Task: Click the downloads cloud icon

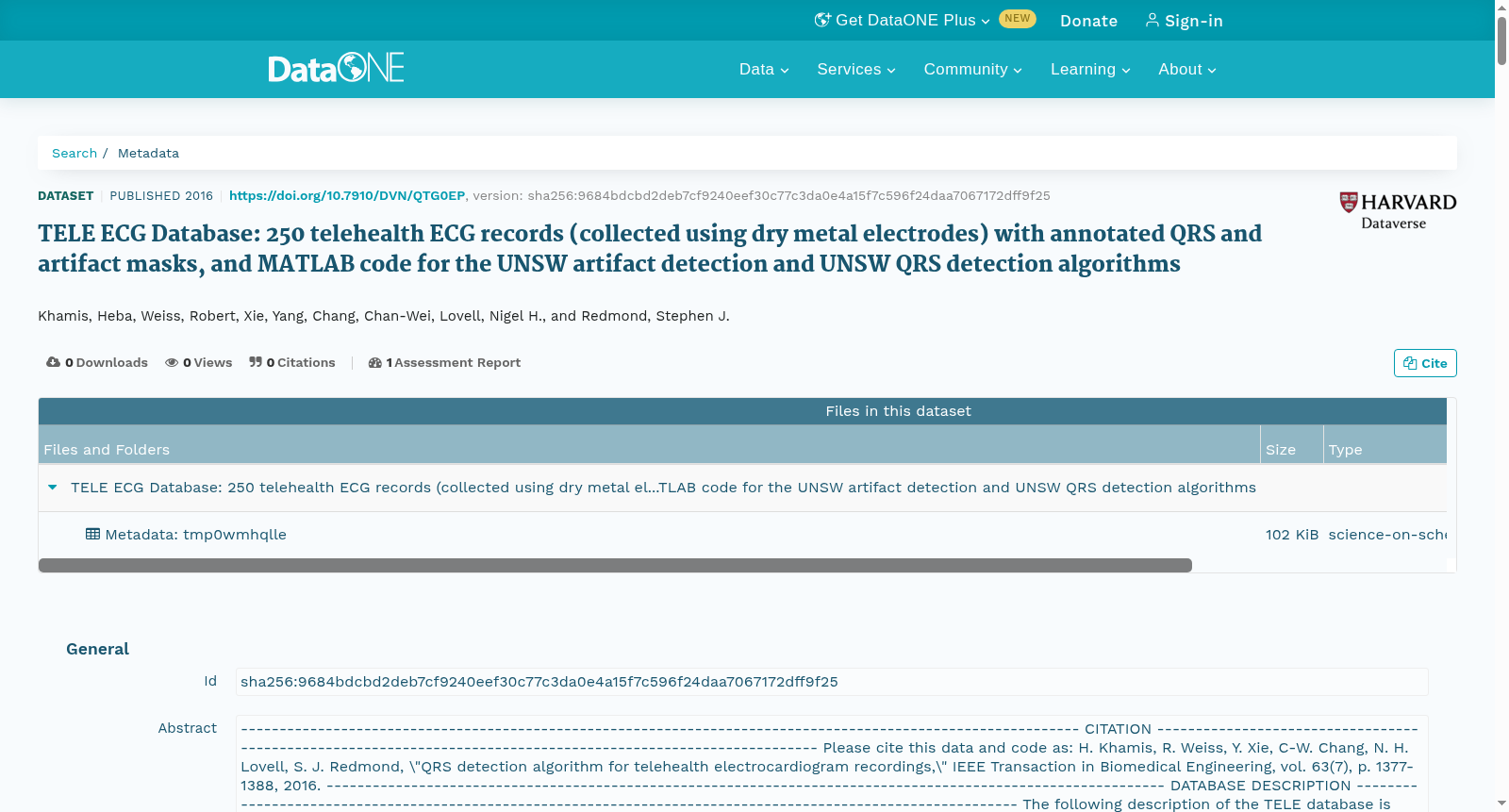Action: point(53,362)
